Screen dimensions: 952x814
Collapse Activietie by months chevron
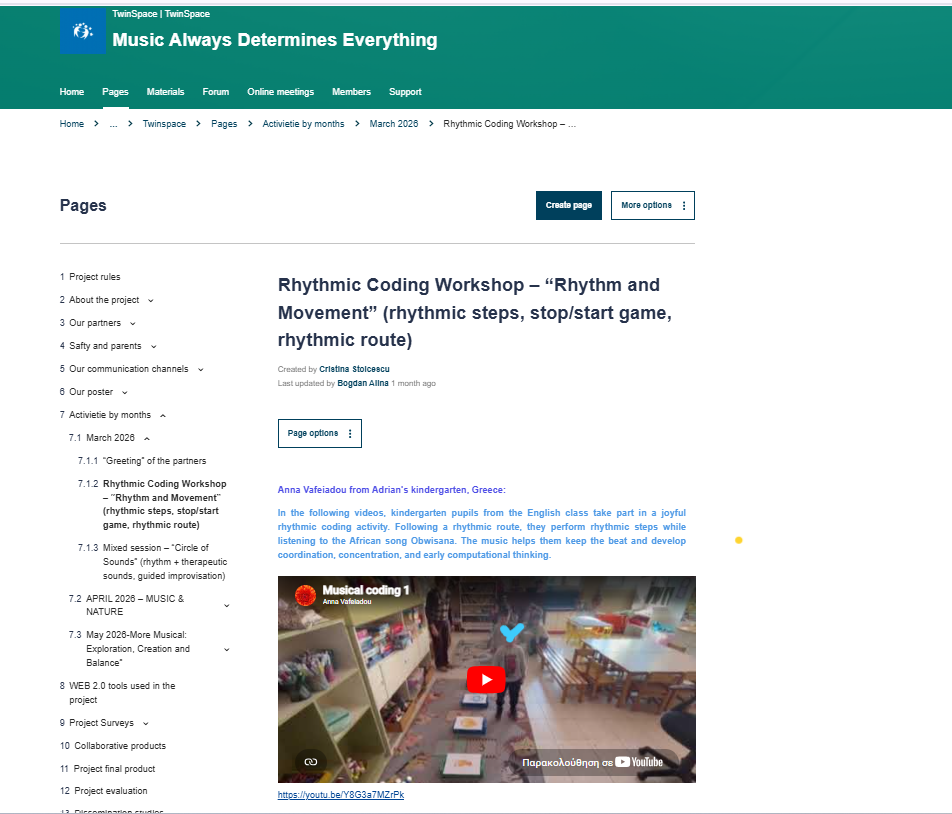pyautogui.click(x=163, y=416)
